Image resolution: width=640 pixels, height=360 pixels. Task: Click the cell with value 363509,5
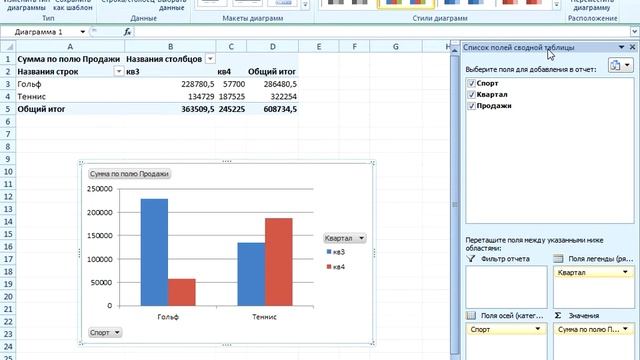pos(171,109)
